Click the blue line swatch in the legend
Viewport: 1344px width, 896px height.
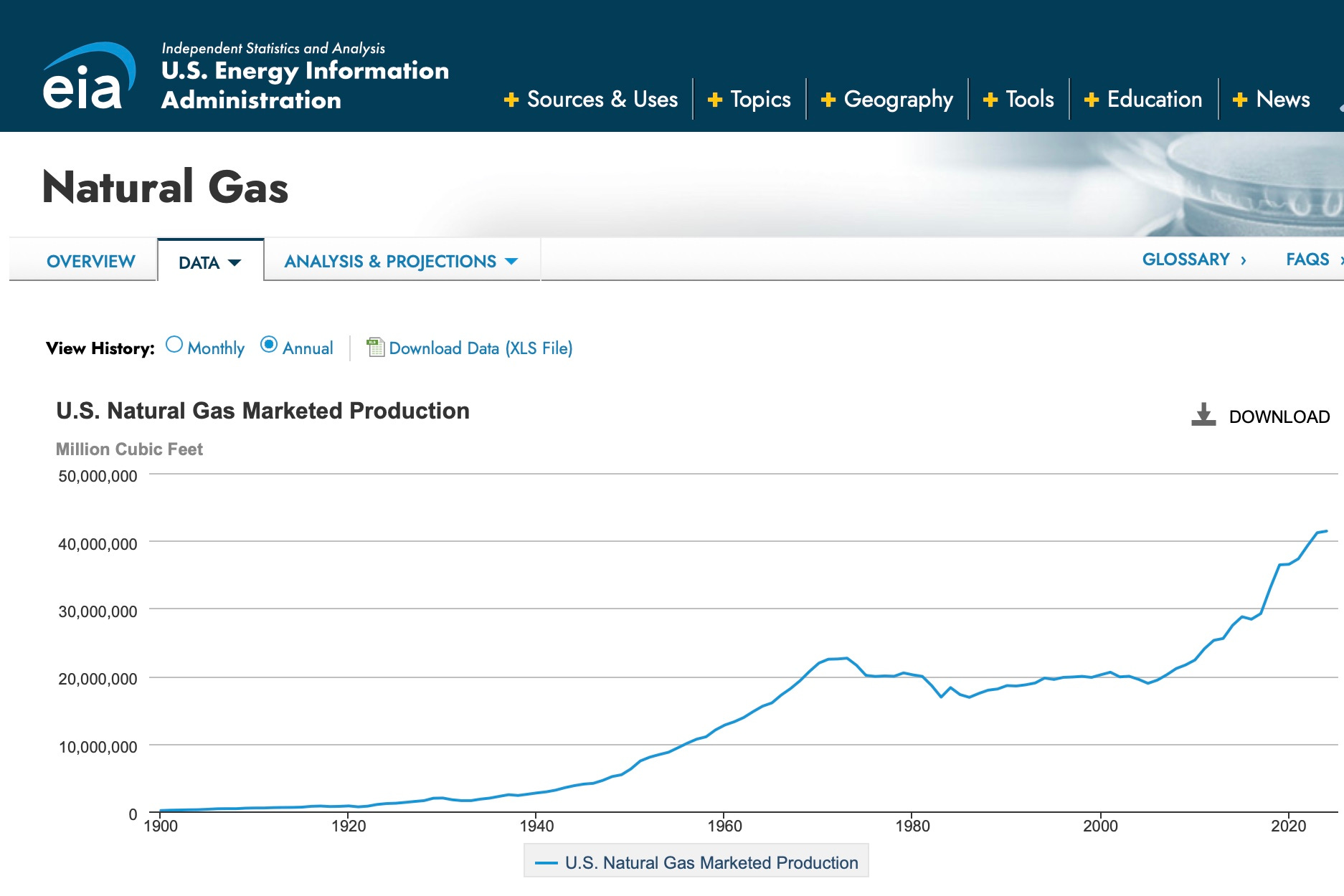pyautogui.click(x=546, y=863)
